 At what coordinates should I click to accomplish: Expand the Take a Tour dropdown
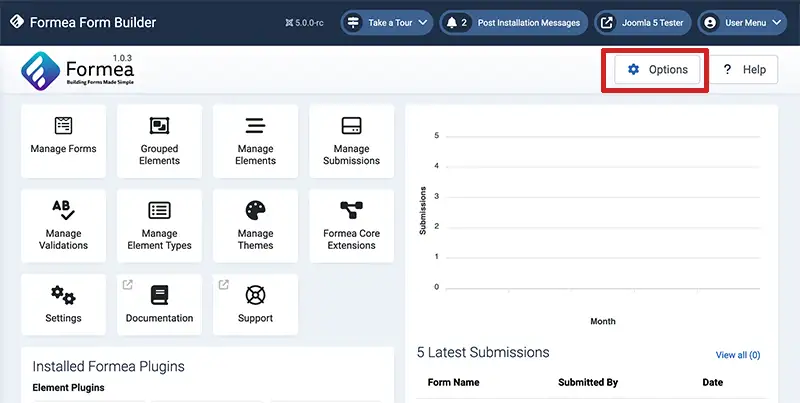[387, 23]
